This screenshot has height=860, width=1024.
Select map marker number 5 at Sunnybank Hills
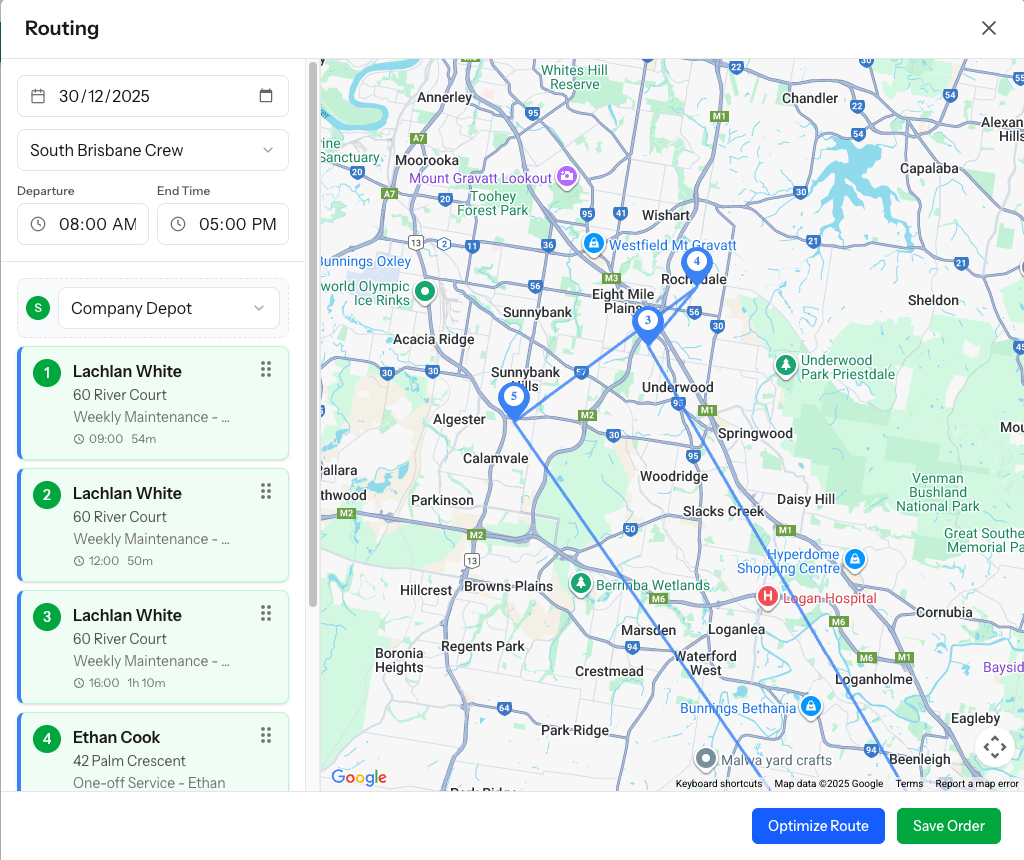[513, 398]
